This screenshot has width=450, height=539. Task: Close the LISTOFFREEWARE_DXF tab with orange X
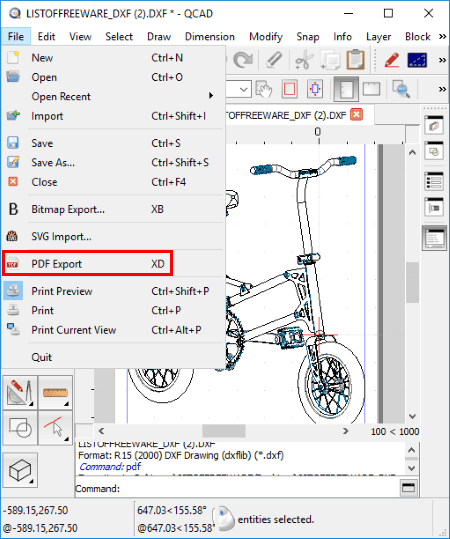pyautogui.click(x=356, y=114)
